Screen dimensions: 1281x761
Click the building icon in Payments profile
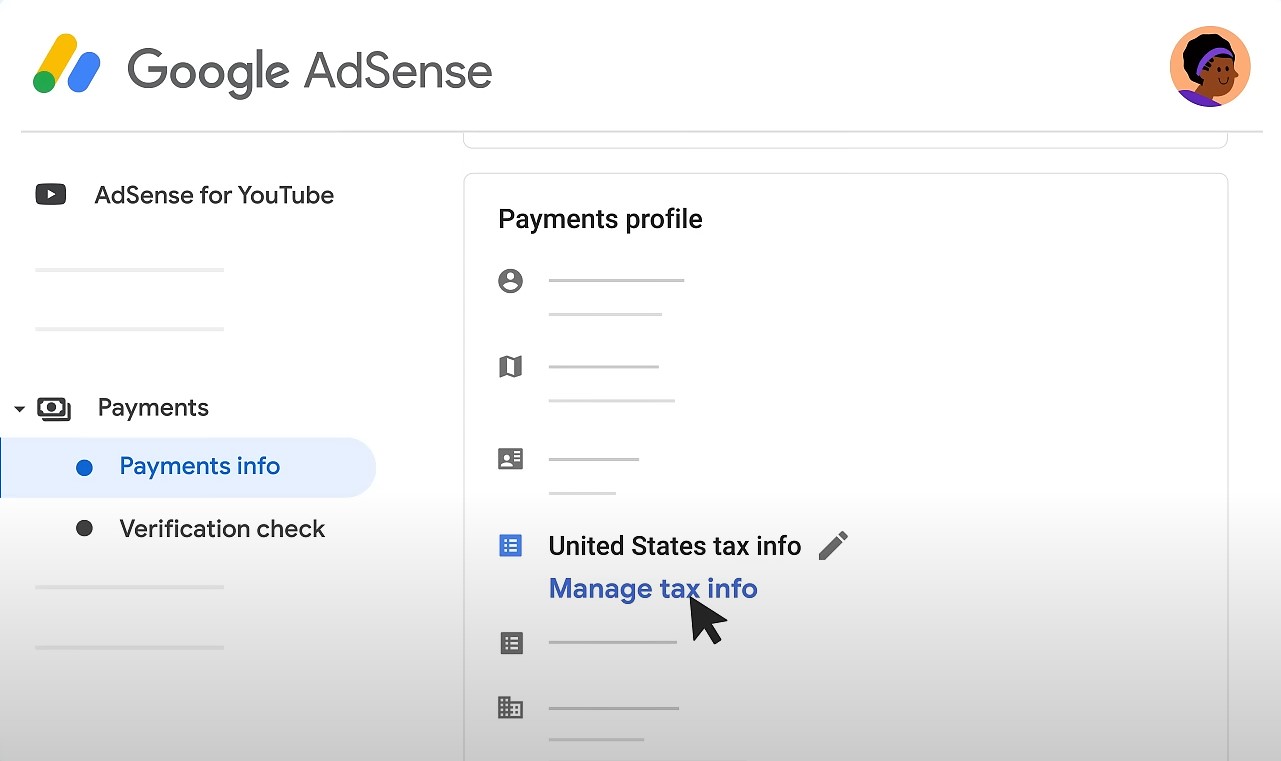click(510, 708)
